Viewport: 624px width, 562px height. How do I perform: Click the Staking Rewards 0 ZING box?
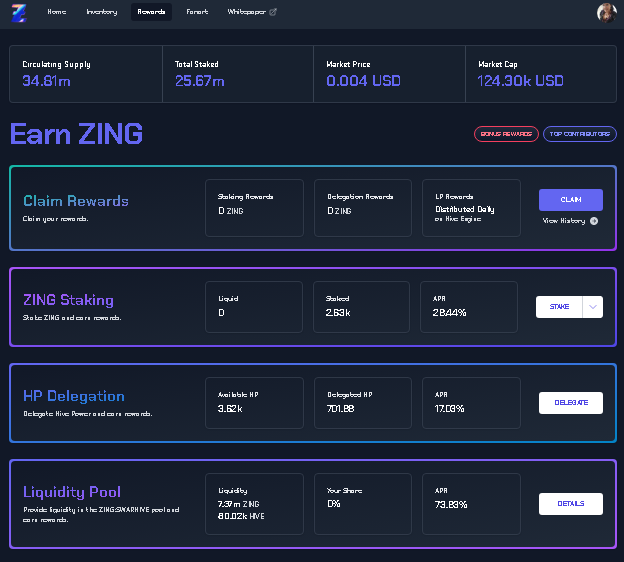point(254,208)
